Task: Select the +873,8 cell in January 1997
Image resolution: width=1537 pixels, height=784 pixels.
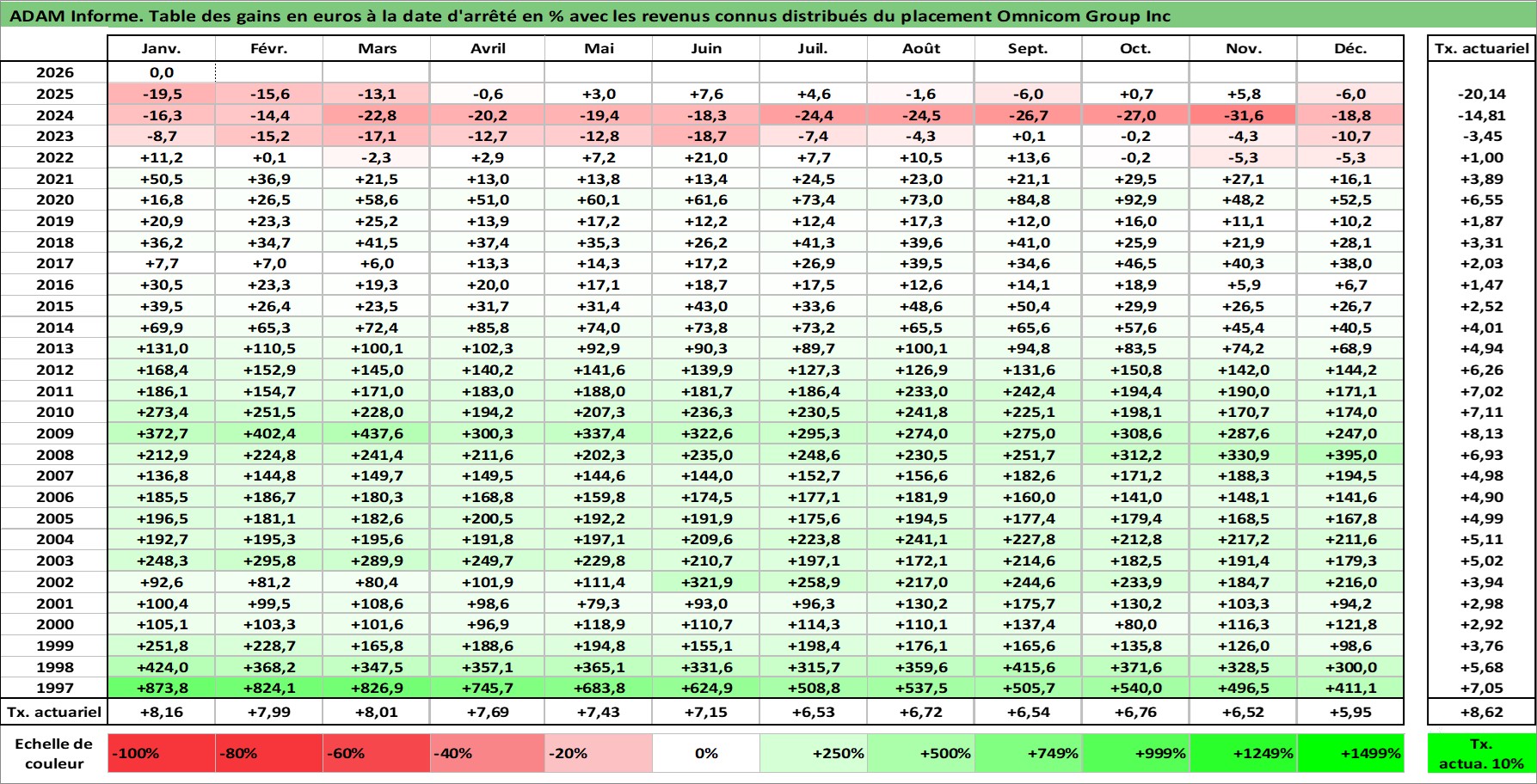Action: tap(162, 688)
